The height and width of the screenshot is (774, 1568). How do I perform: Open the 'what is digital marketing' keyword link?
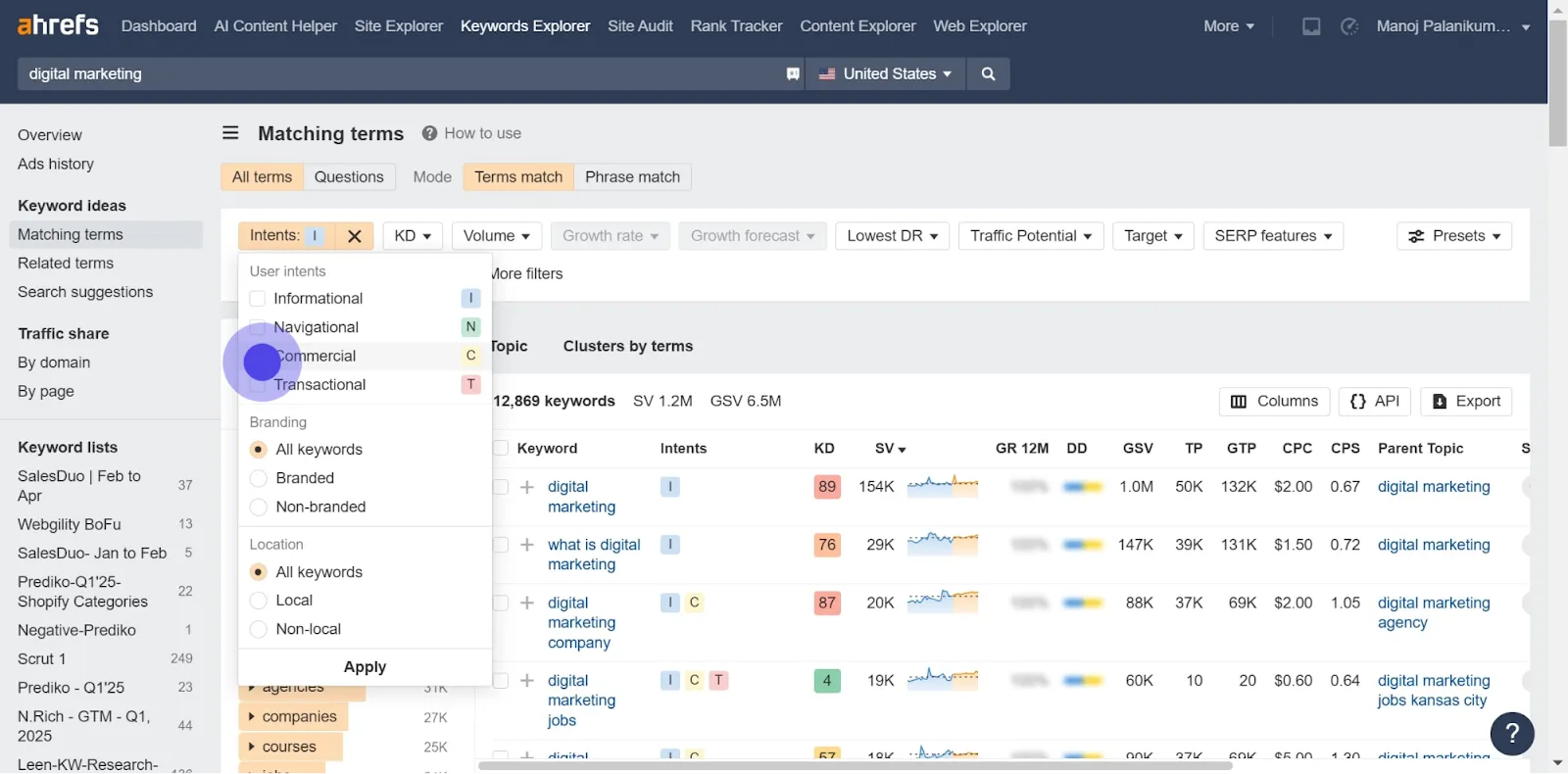point(594,555)
